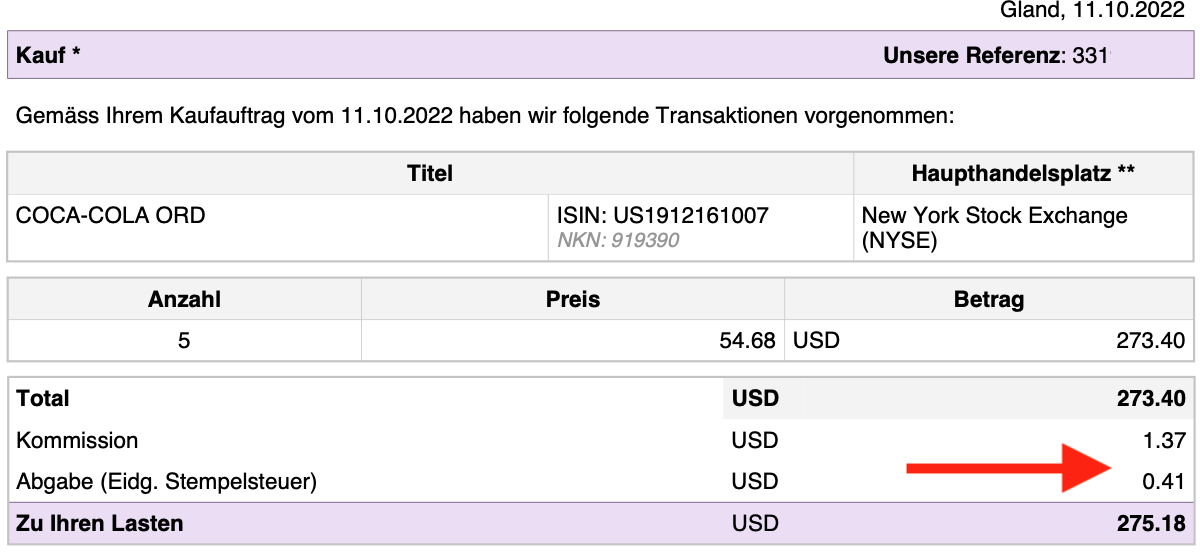This screenshot has height=555, width=1201.
Task: Select the Unsere Referenz number
Action: pos(1090,56)
